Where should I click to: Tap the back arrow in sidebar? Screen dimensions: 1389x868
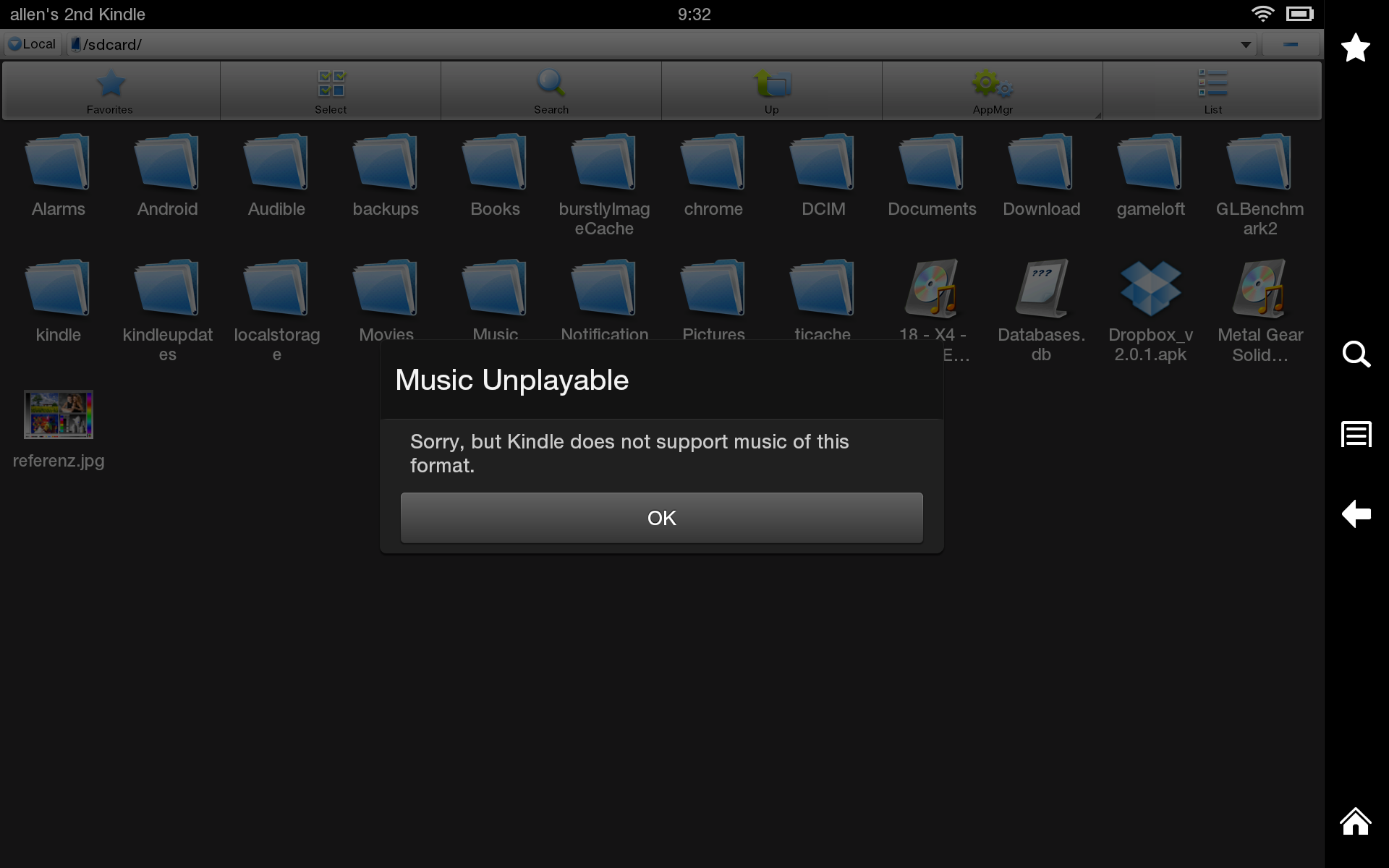(x=1356, y=514)
